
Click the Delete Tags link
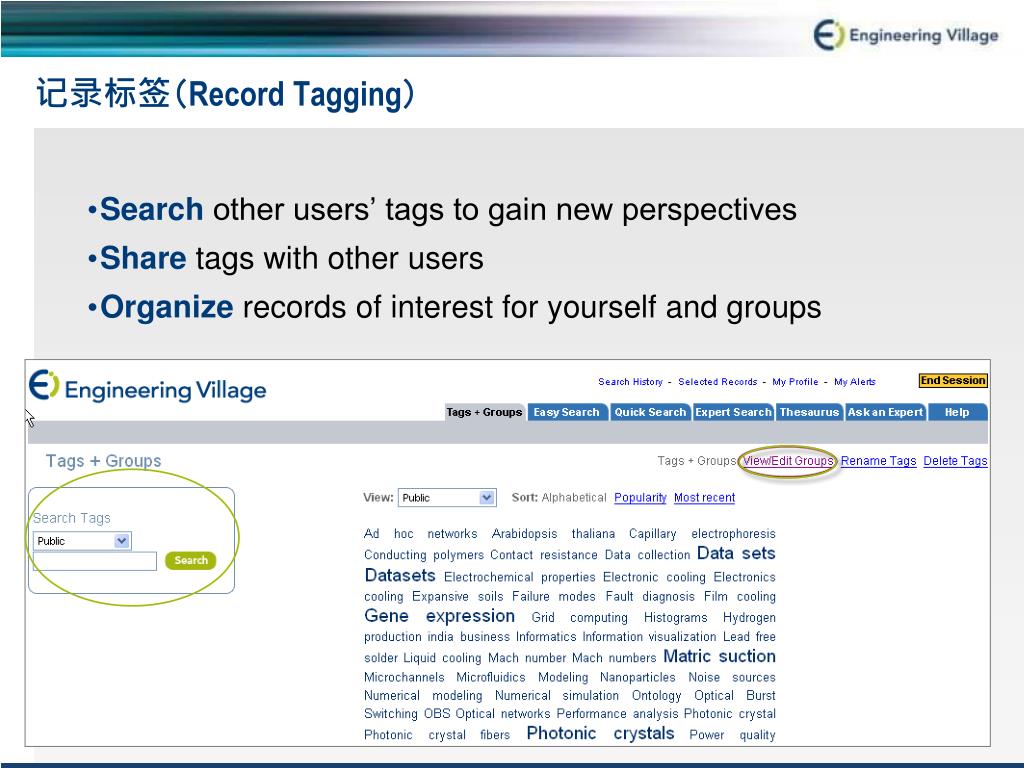[955, 460]
